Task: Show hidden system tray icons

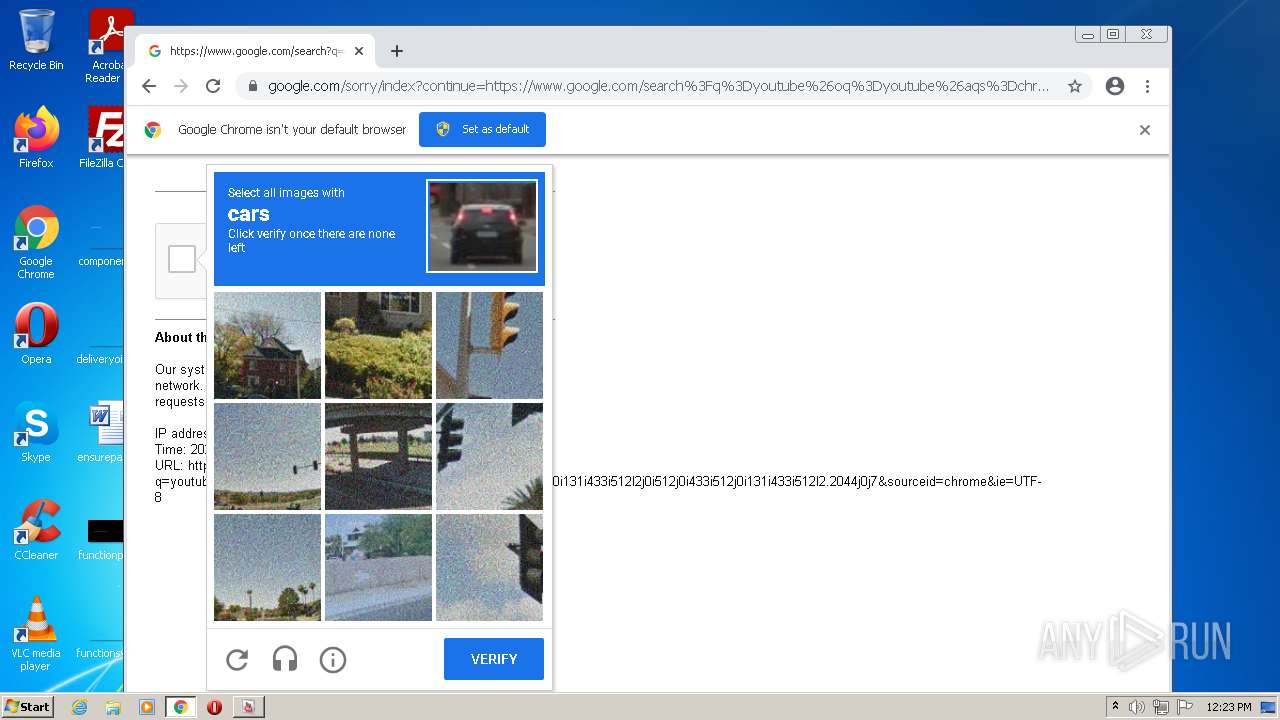Action: [x=1115, y=707]
